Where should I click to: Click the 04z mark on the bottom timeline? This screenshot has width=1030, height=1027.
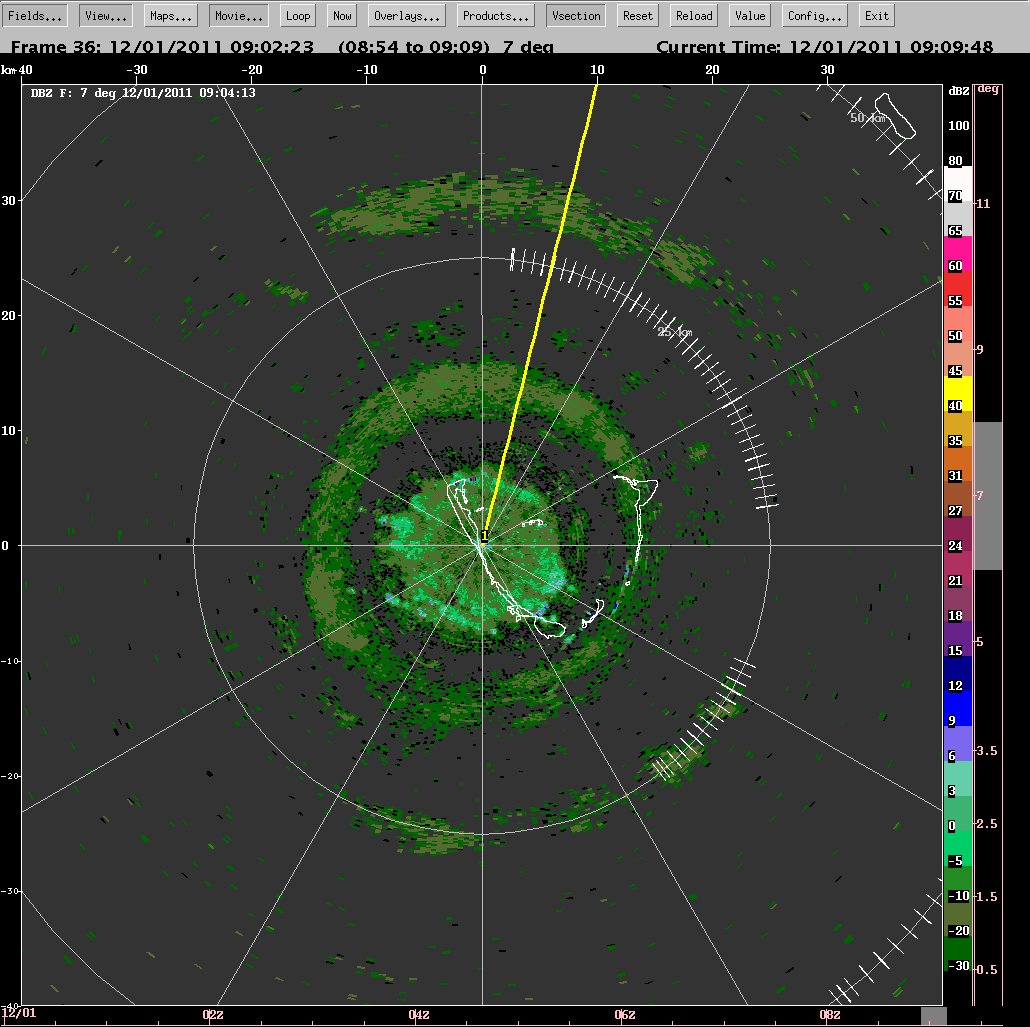(417, 1014)
